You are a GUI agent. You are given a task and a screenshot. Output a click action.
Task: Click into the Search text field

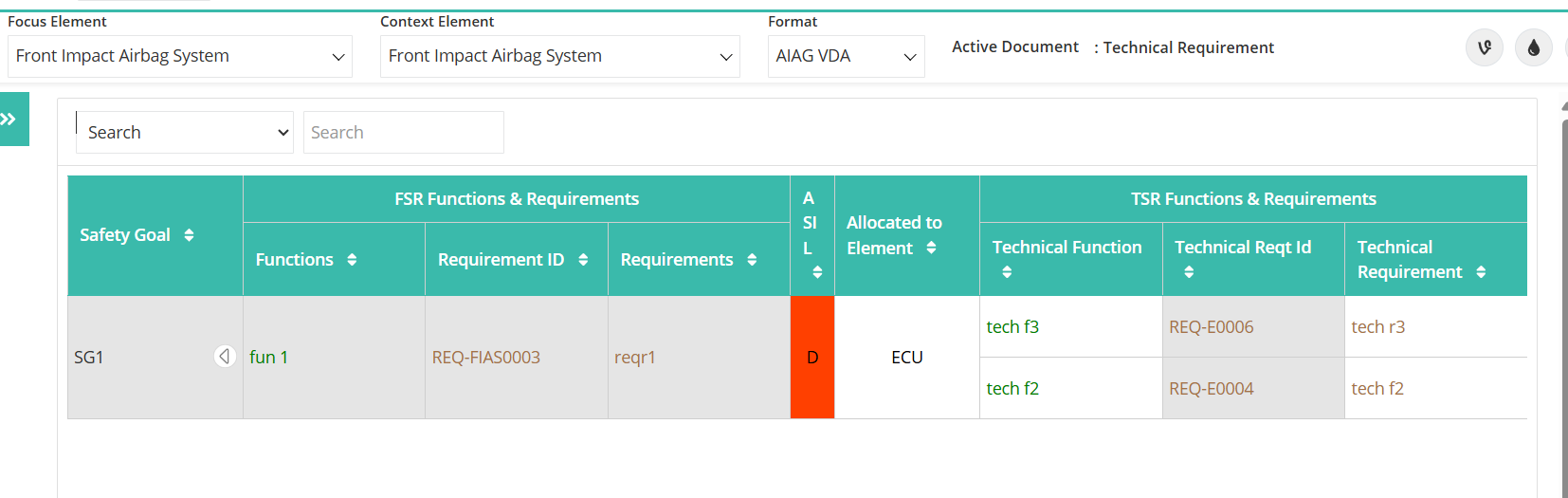[x=403, y=132]
